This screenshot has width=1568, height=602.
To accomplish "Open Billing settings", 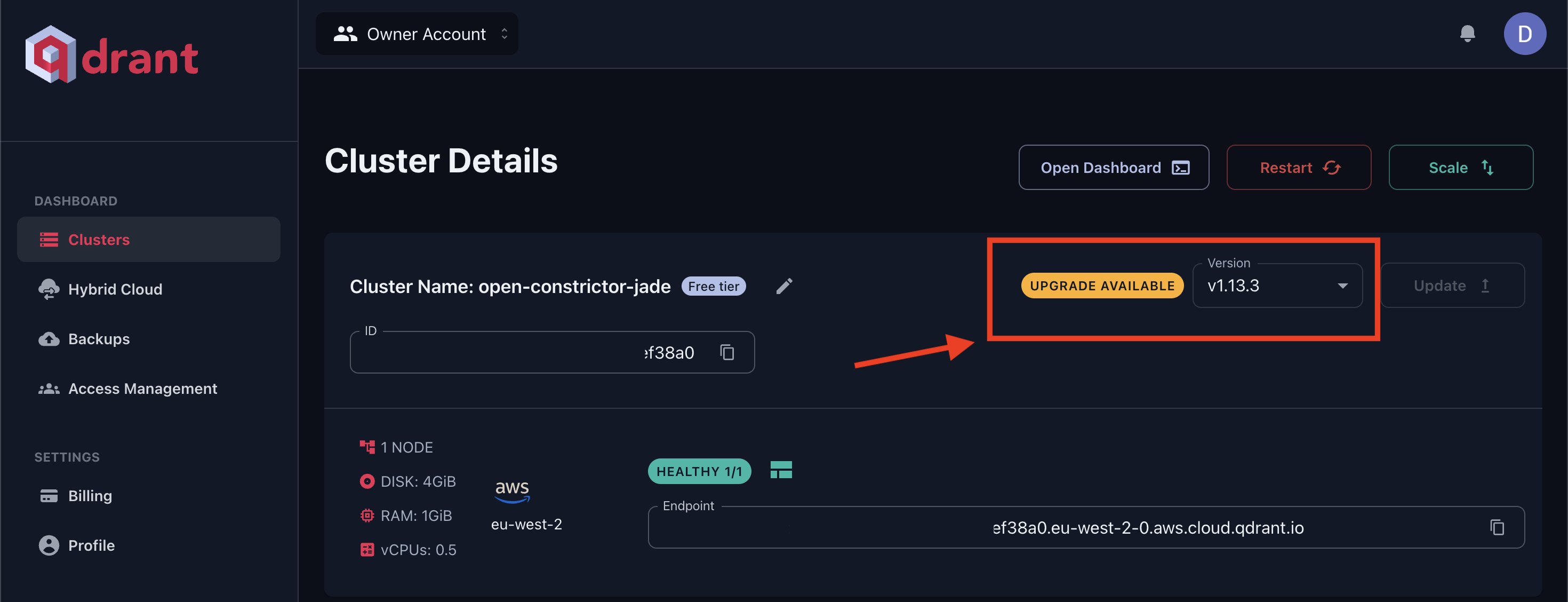I will [90, 496].
